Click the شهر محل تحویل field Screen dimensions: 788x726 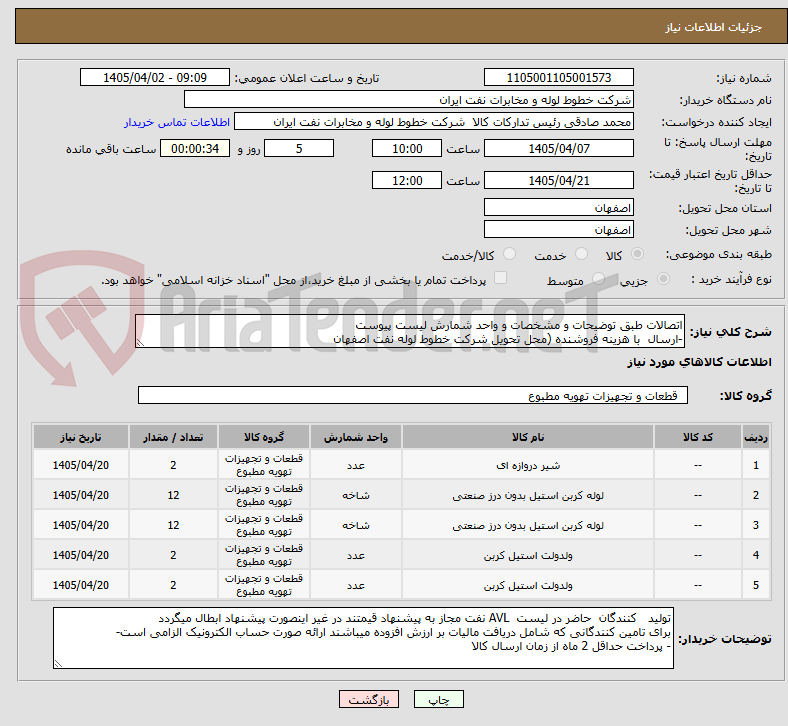(558, 230)
